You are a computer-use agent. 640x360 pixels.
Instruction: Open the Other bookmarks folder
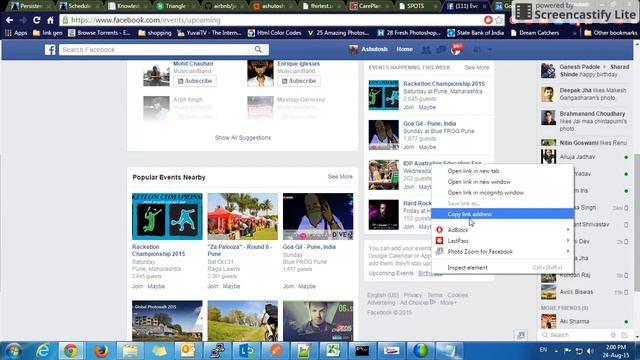(611, 33)
